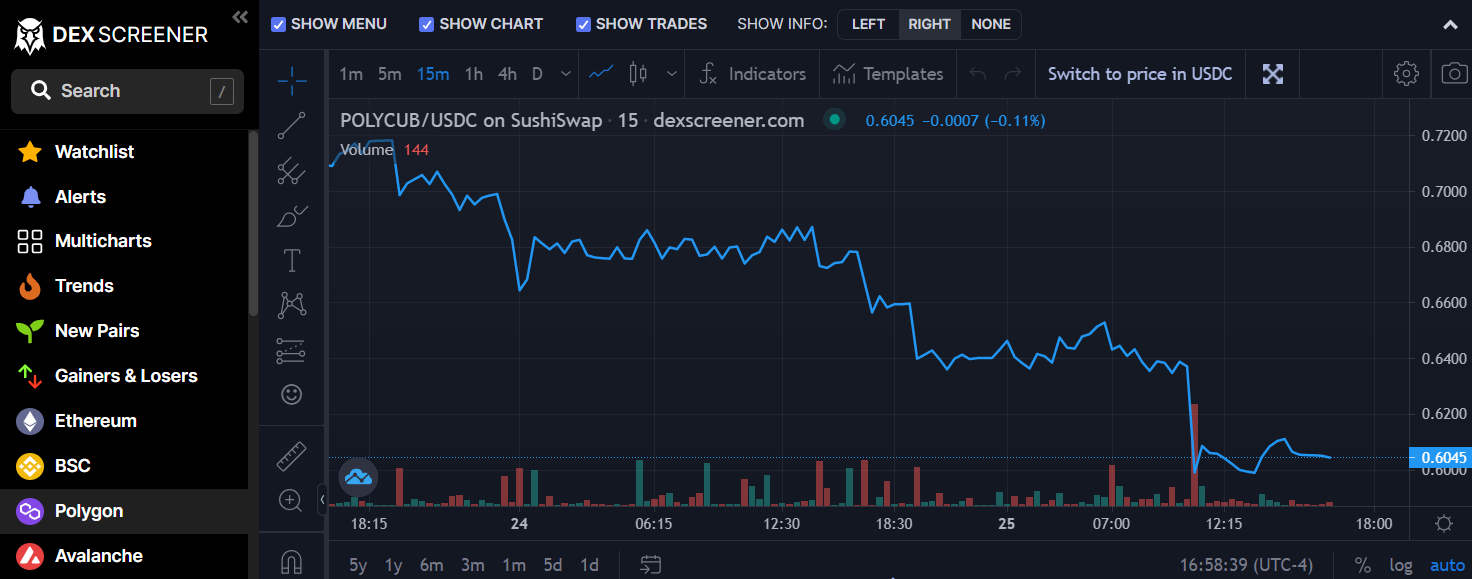Open chart settings gear icon
This screenshot has height=579, width=1472.
(x=1406, y=74)
